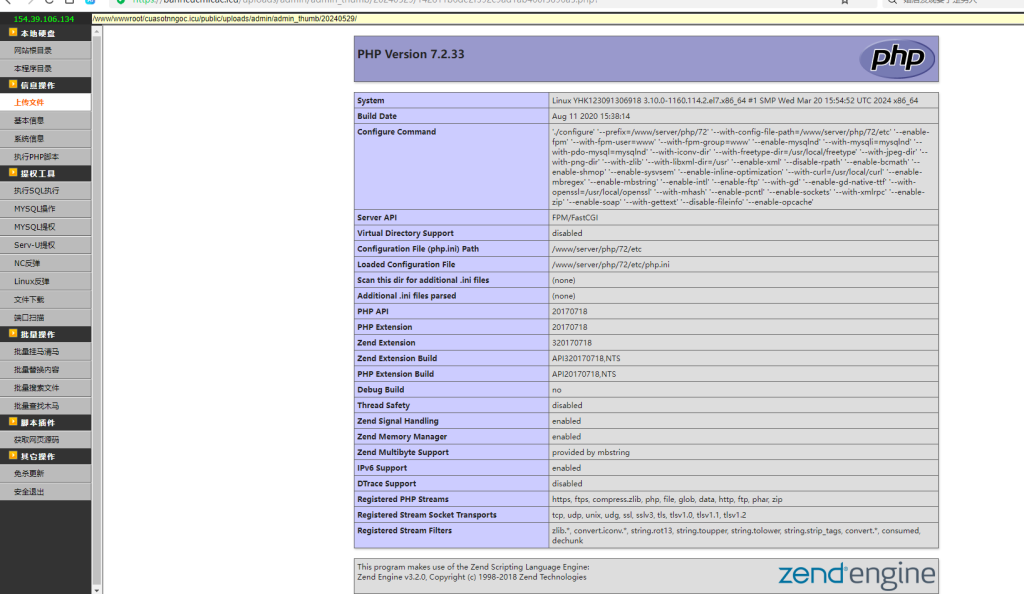This screenshot has height=594, width=1024.
Task: Click the sidebar scrollbar down arrow
Action: coord(97,589)
